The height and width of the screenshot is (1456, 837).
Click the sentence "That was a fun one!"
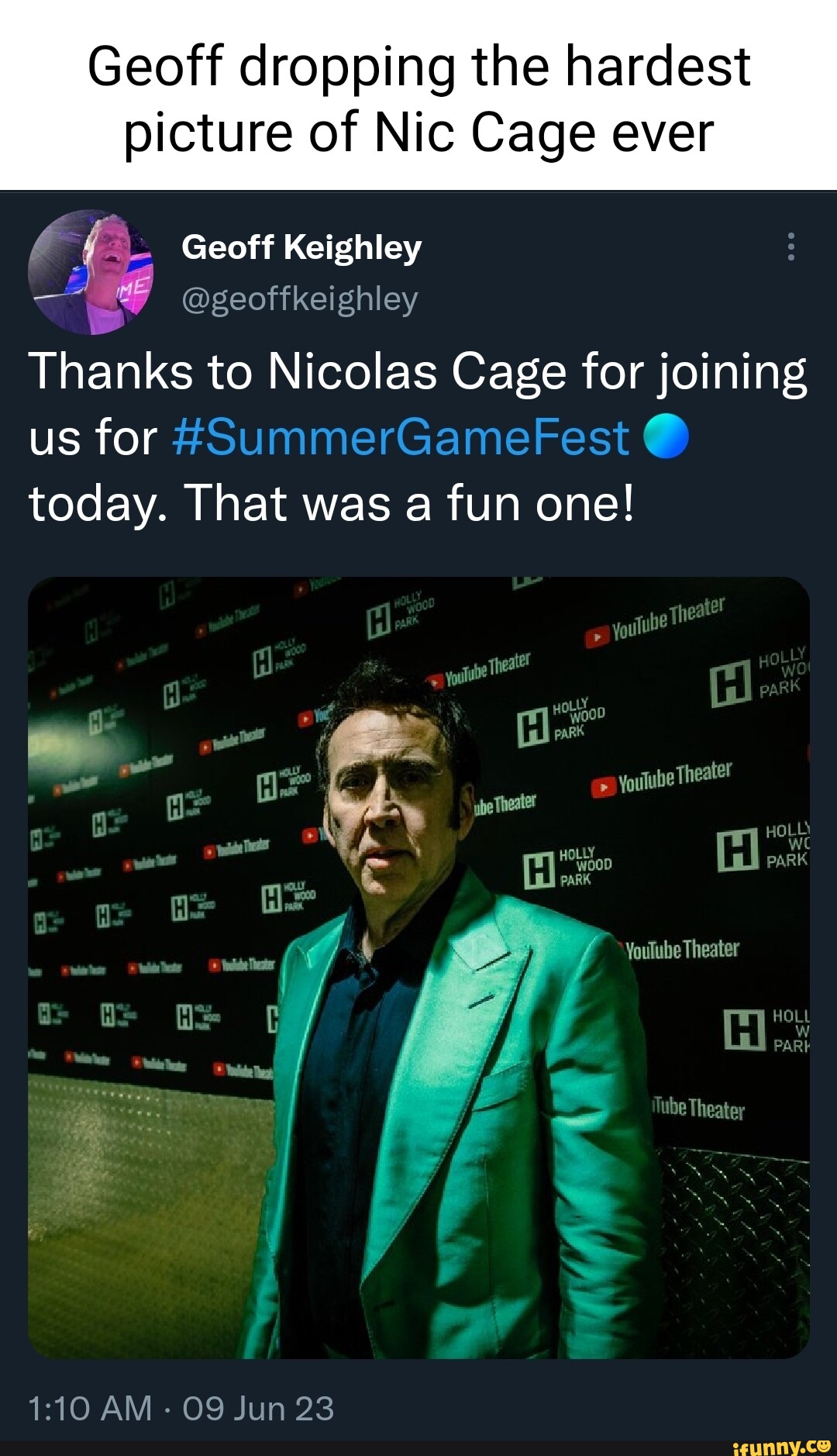click(x=410, y=503)
